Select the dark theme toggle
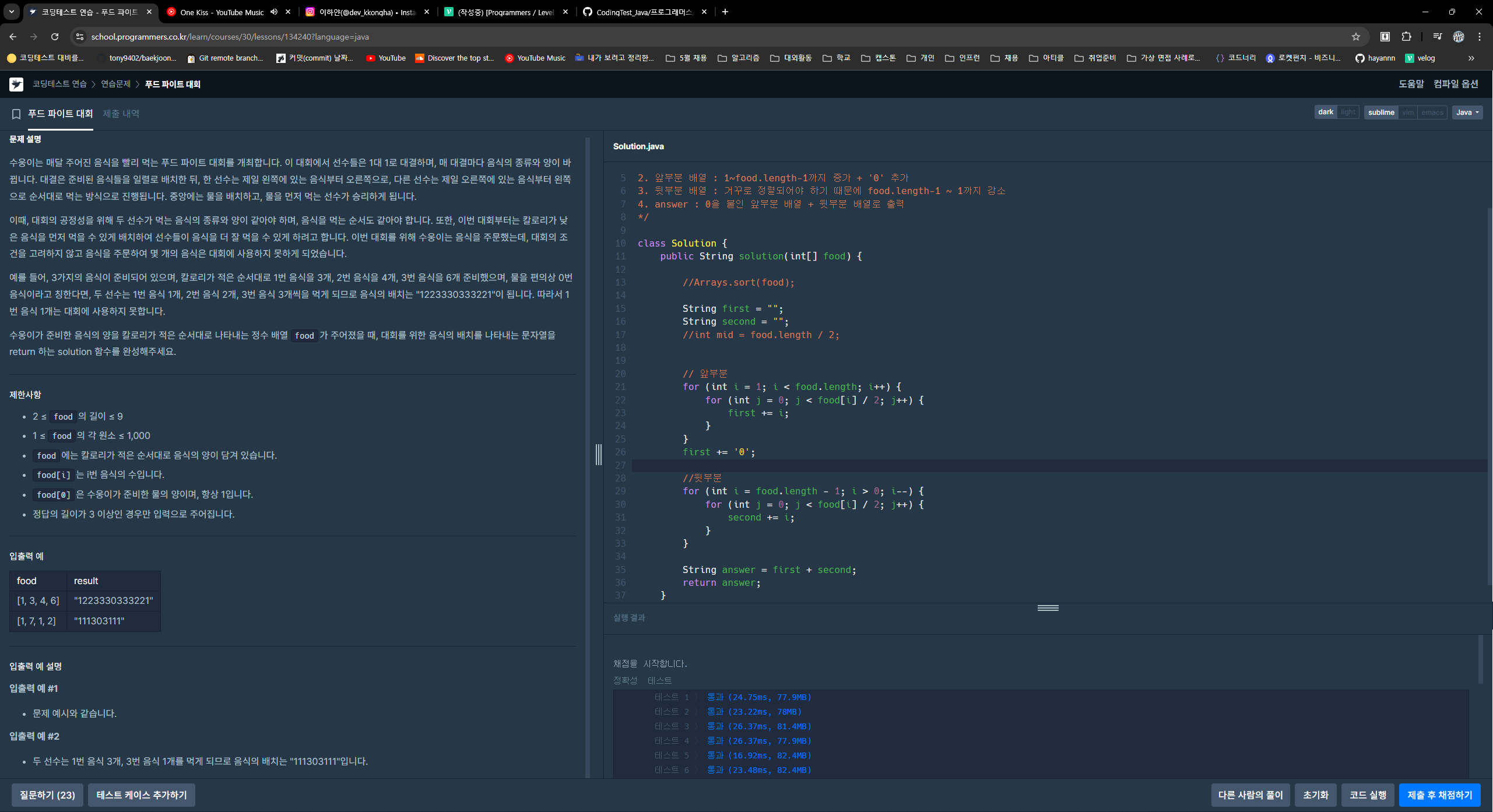Image resolution: width=1493 pixels, height=812 pixels. click(1326, 113)
